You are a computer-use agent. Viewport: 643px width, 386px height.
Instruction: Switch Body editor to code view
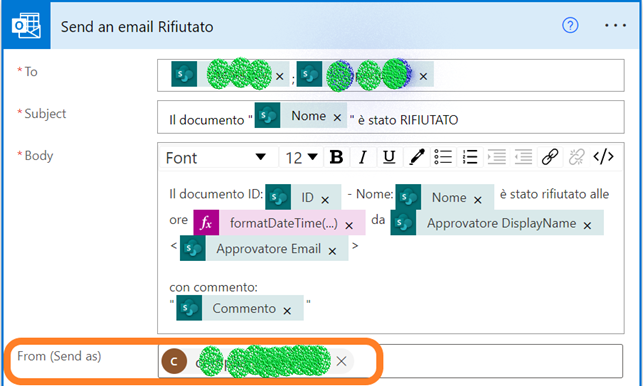click(x=603, y=157)
